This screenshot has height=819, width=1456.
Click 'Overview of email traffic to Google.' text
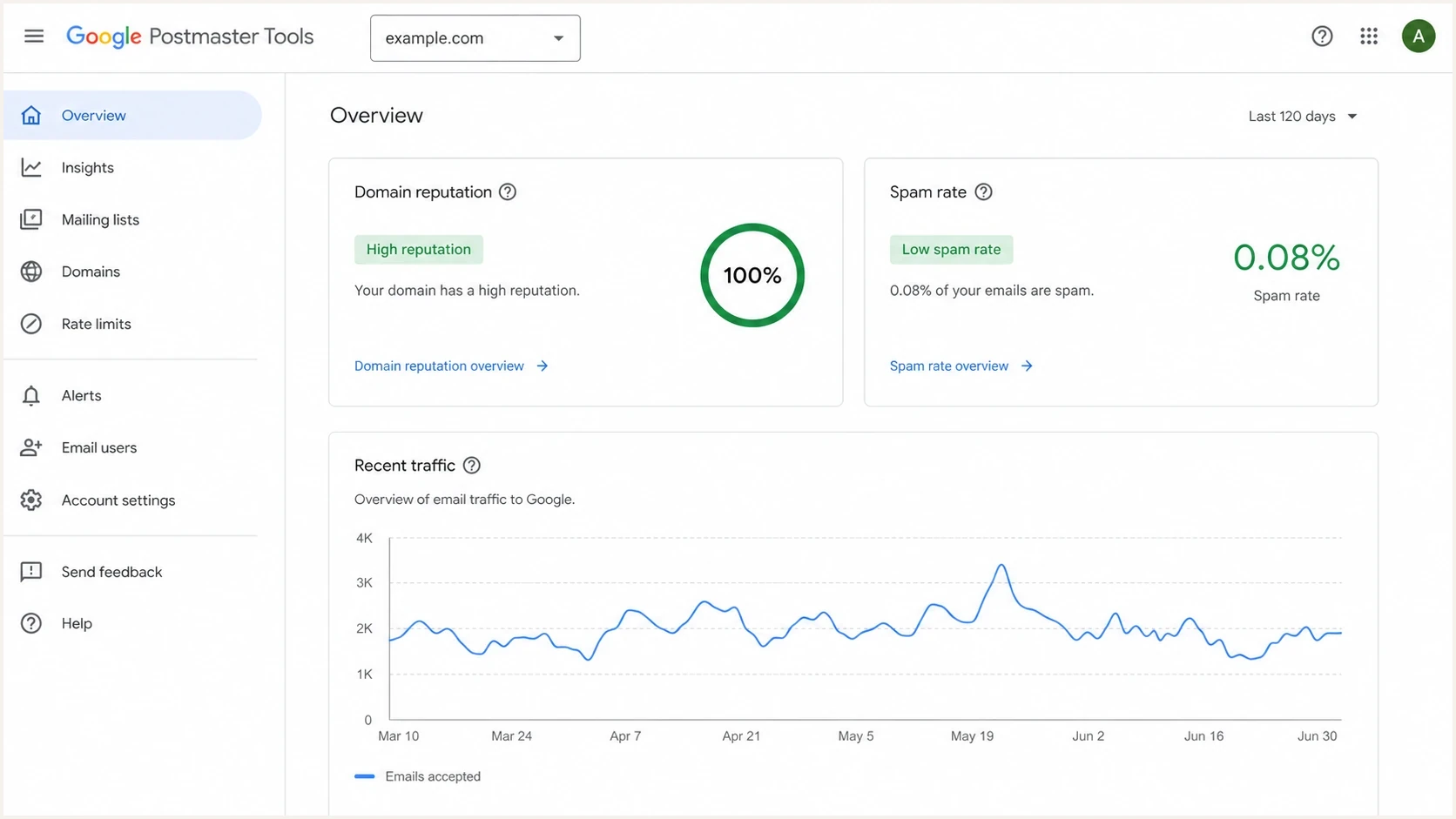464,499
